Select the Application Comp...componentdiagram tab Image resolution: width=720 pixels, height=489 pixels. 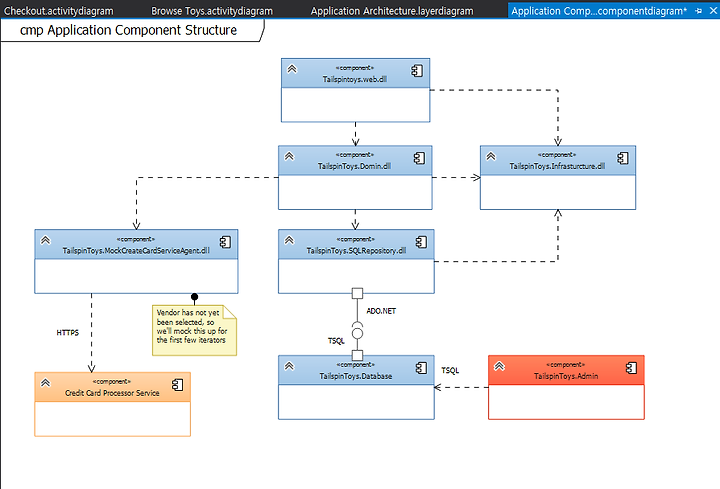coord(599,11)
